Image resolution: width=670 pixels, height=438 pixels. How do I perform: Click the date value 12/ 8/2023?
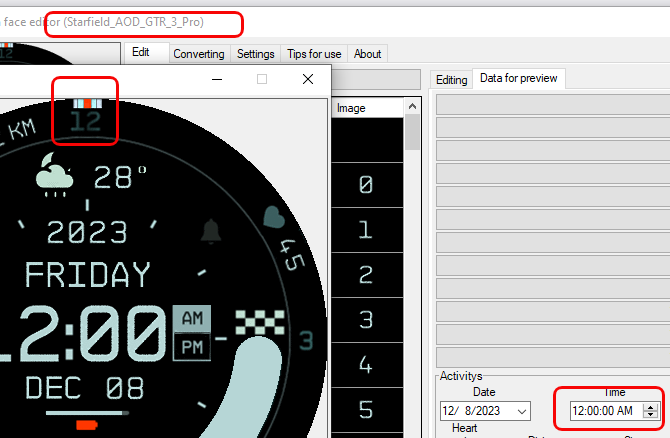click(471, 411)
